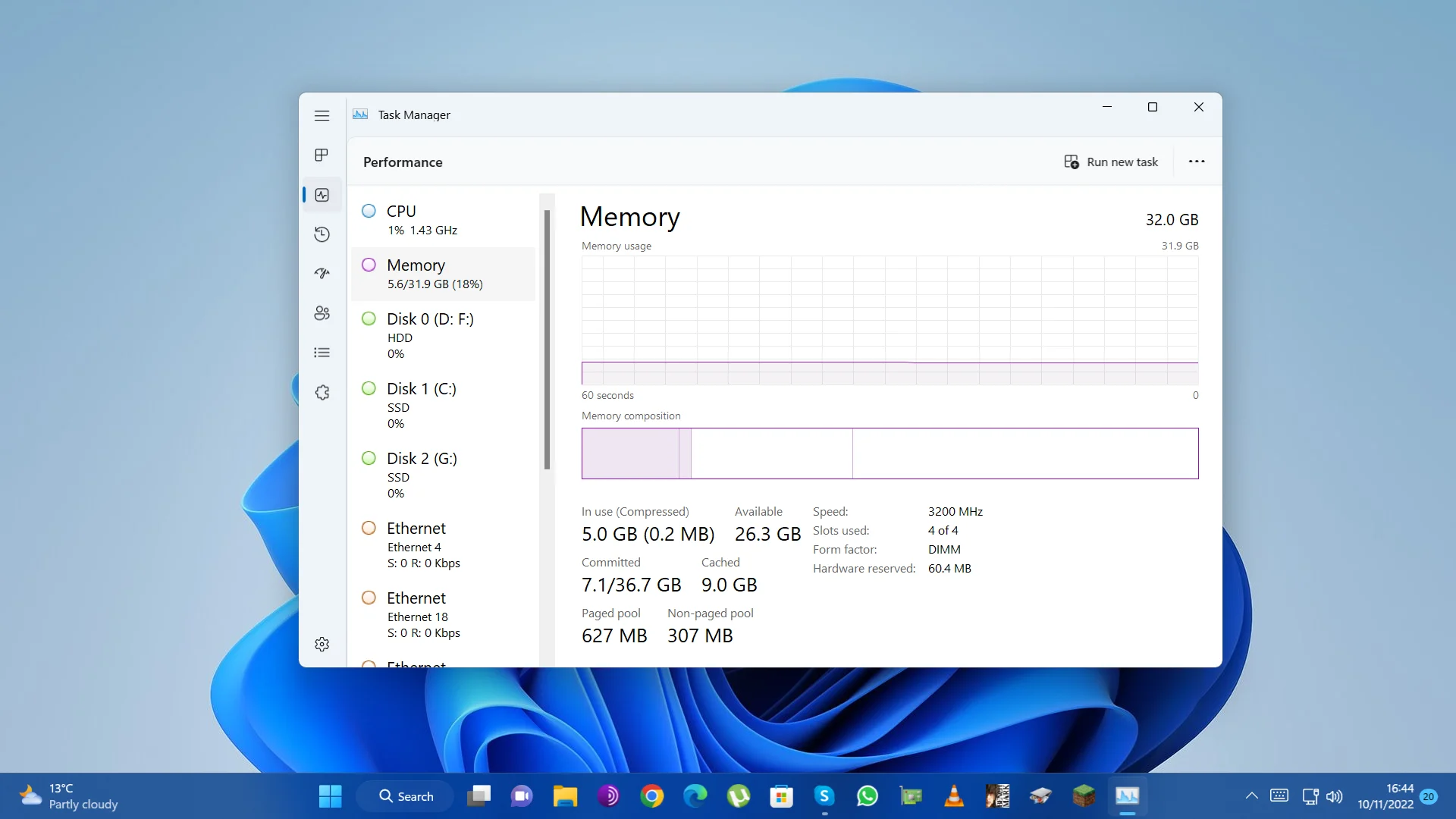The image size is (1456, 819).
Task: Open the Windows Start menu
Action: click(x=331, y=796)
